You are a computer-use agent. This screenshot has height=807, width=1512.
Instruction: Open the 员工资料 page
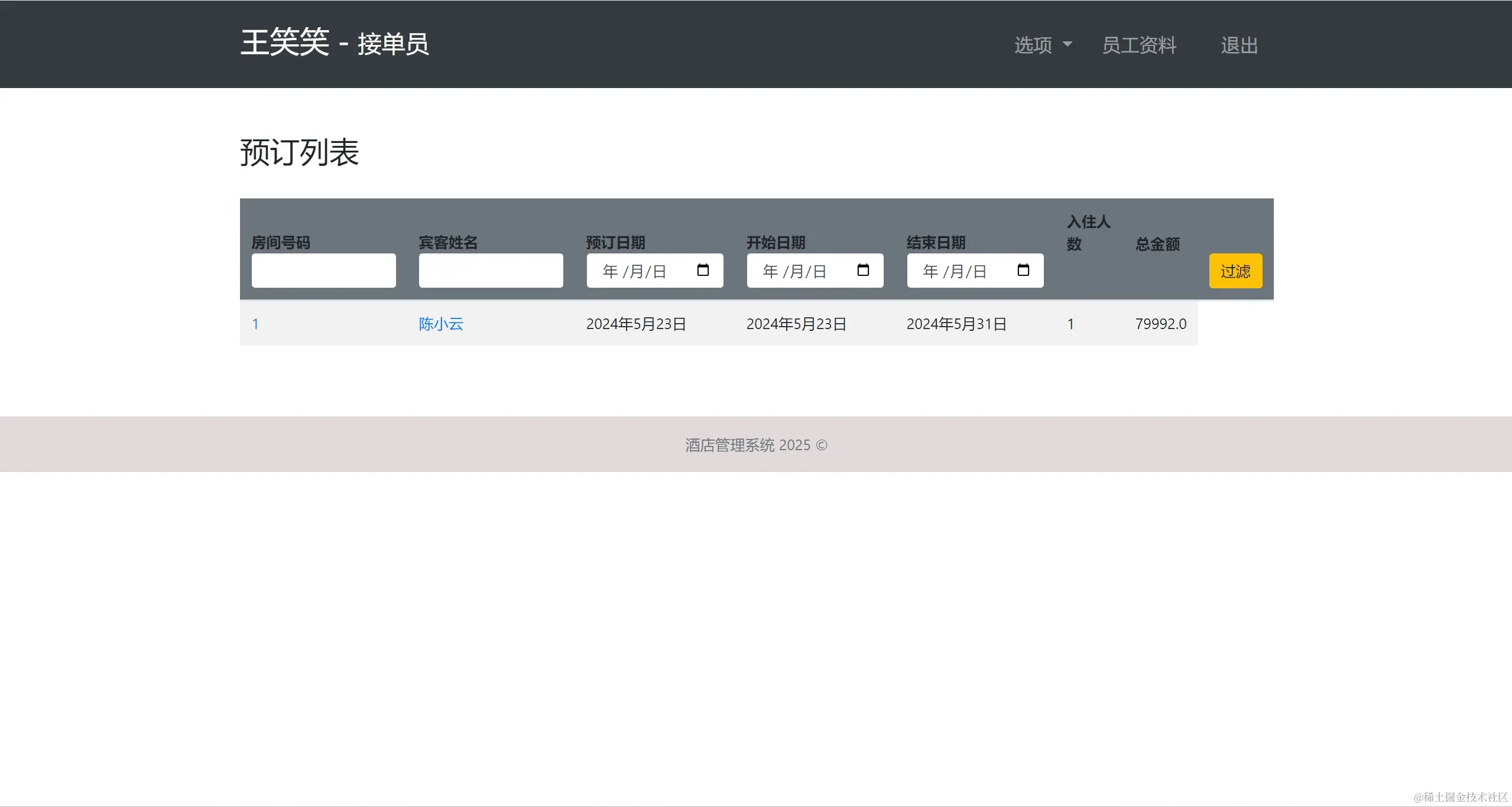click(1139, 45)
